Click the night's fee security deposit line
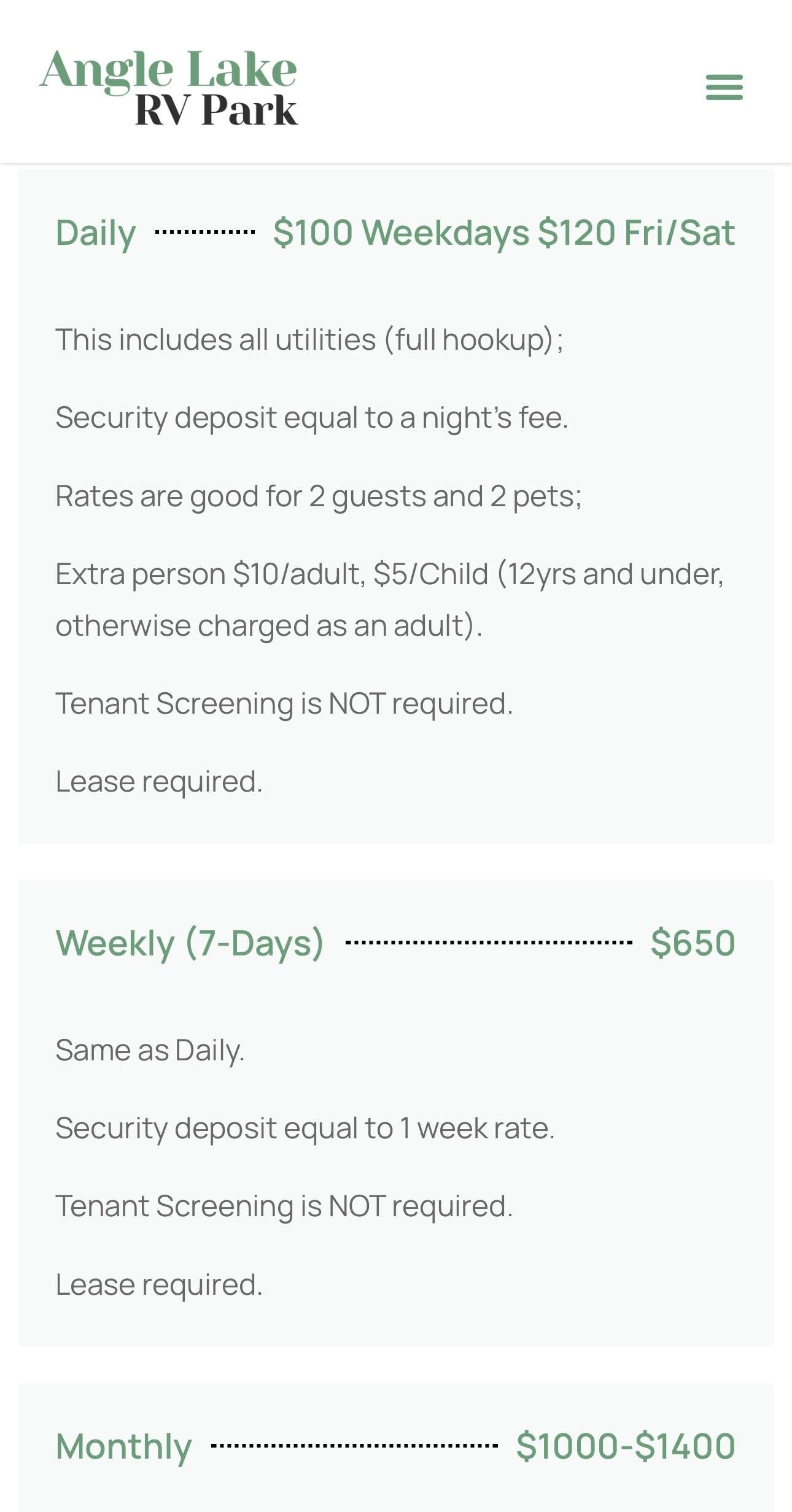 312,418
